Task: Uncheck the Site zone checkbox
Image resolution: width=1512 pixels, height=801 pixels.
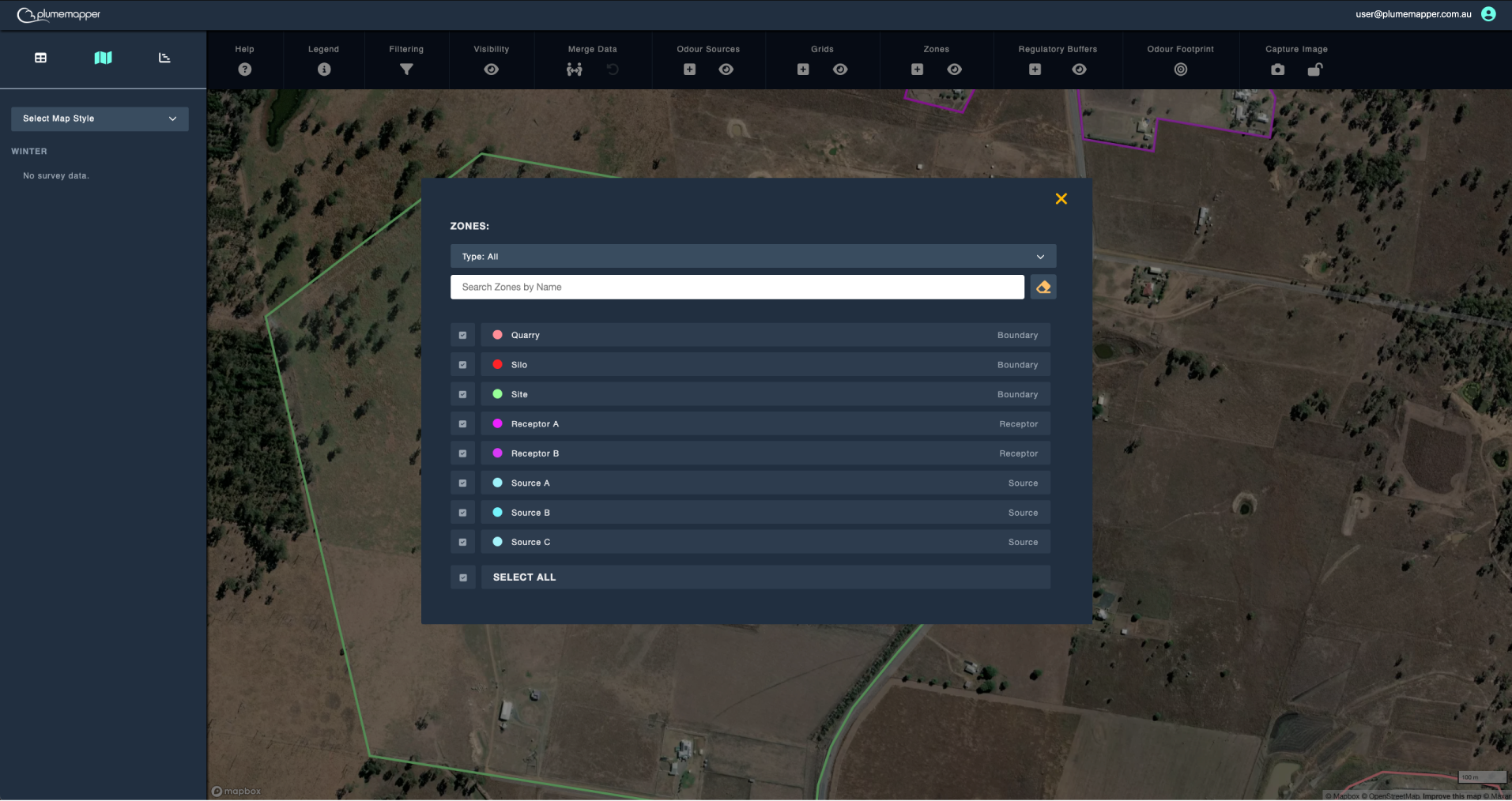Action: (463, 394)
